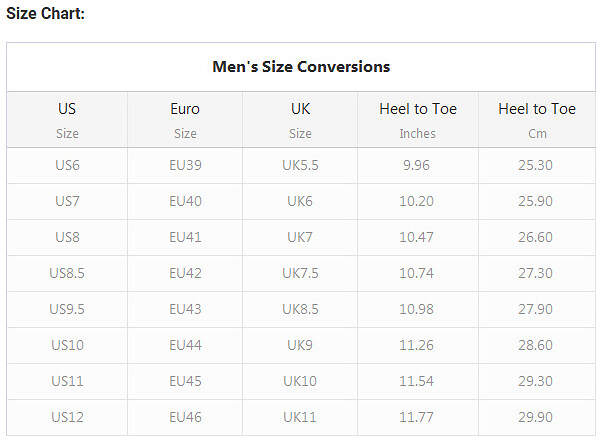Select the US6 size cell
The height and width of the screenshot is (446, 601).
[67, 165]
